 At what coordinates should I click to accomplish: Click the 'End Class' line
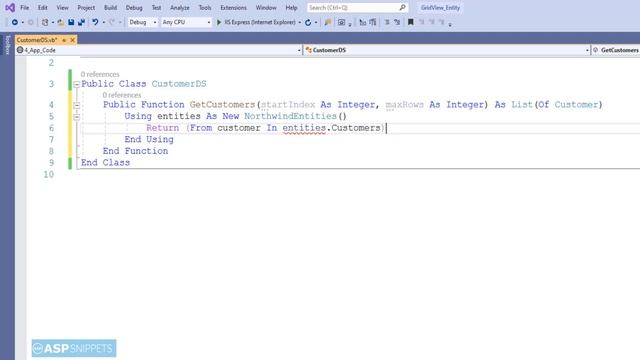[105, 162]
